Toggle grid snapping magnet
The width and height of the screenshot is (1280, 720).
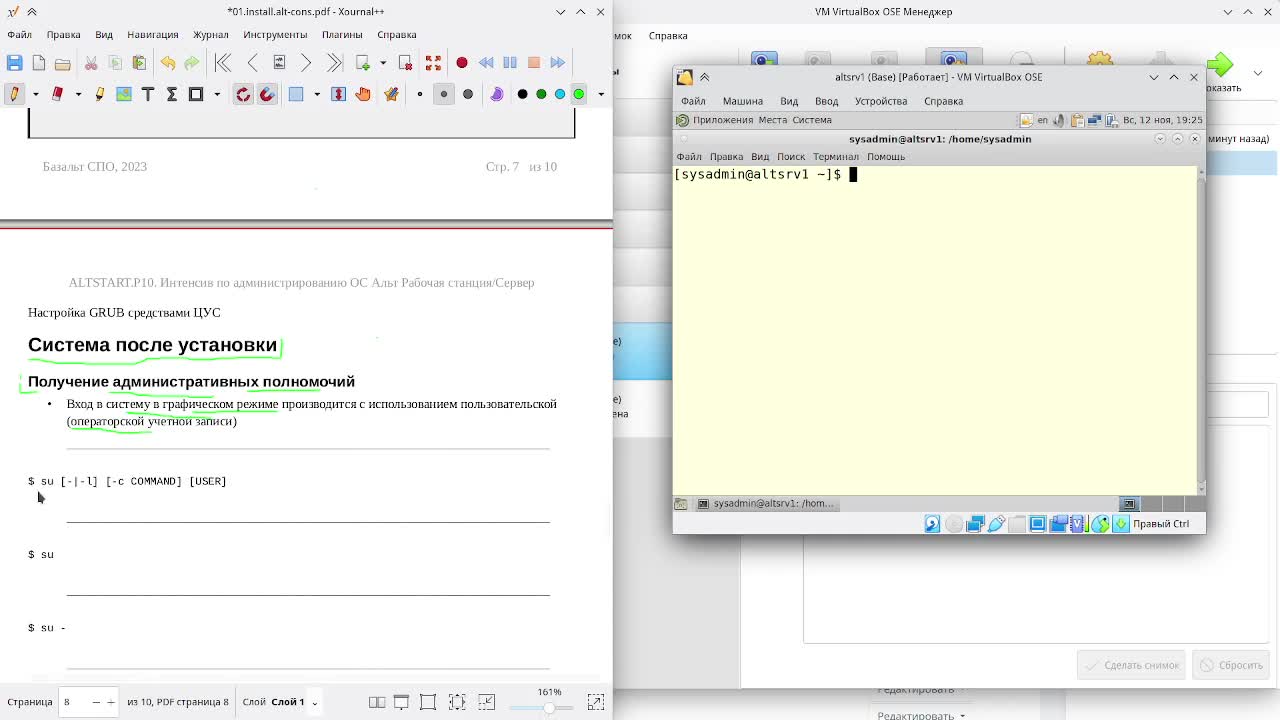pyautogui.click(x=267, y=94)
